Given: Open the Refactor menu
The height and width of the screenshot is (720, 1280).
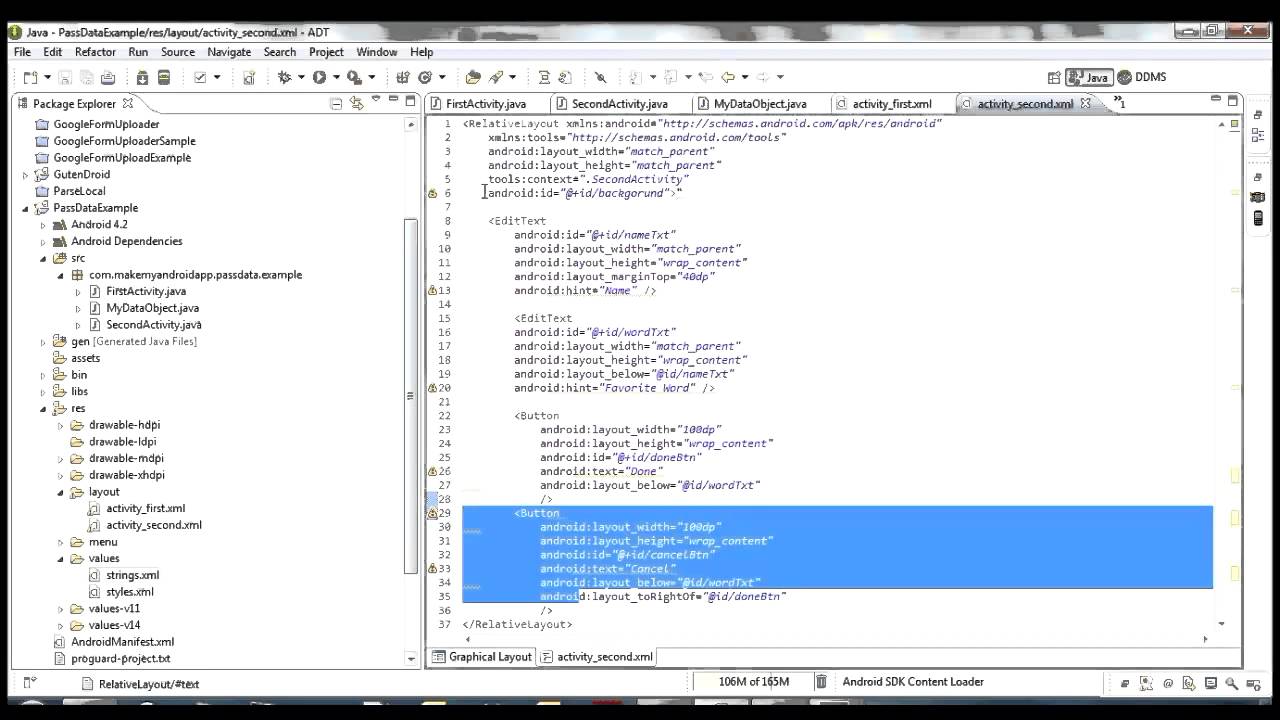Looking at the screenshot, I should 95,52.
